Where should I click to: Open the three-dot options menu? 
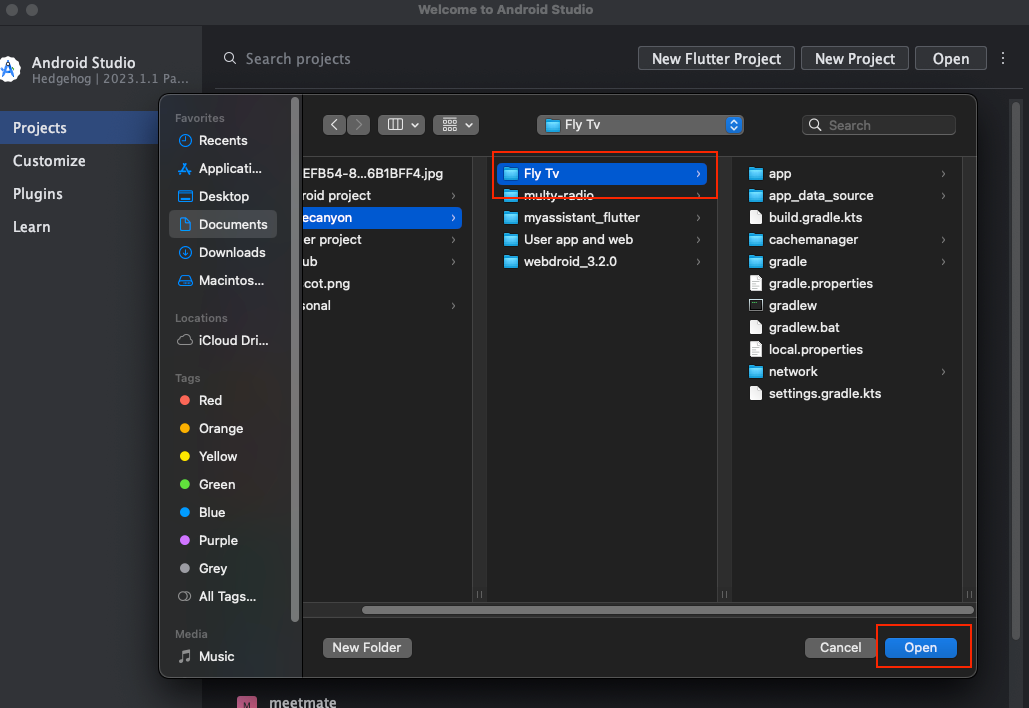[x=1004, y=59]
